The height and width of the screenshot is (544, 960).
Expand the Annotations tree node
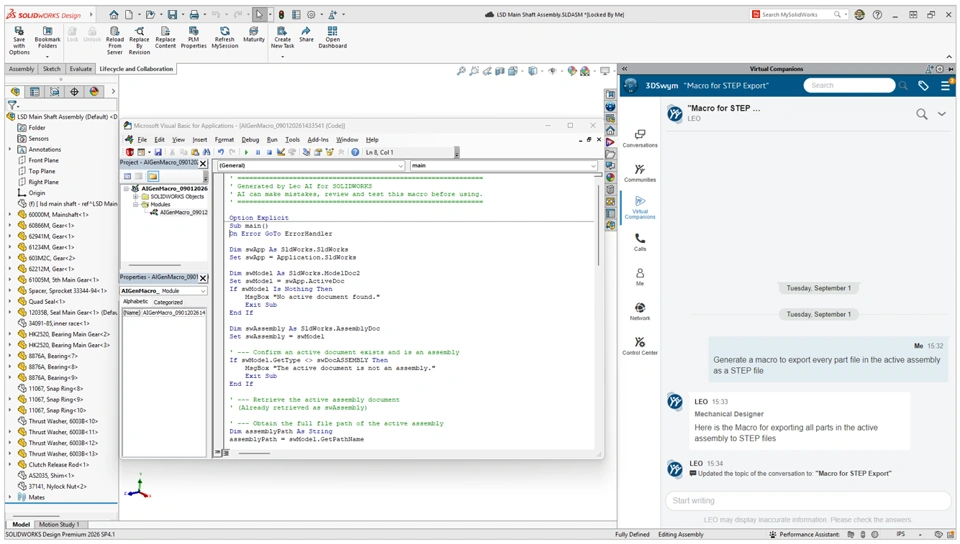[x=10, y=149]
